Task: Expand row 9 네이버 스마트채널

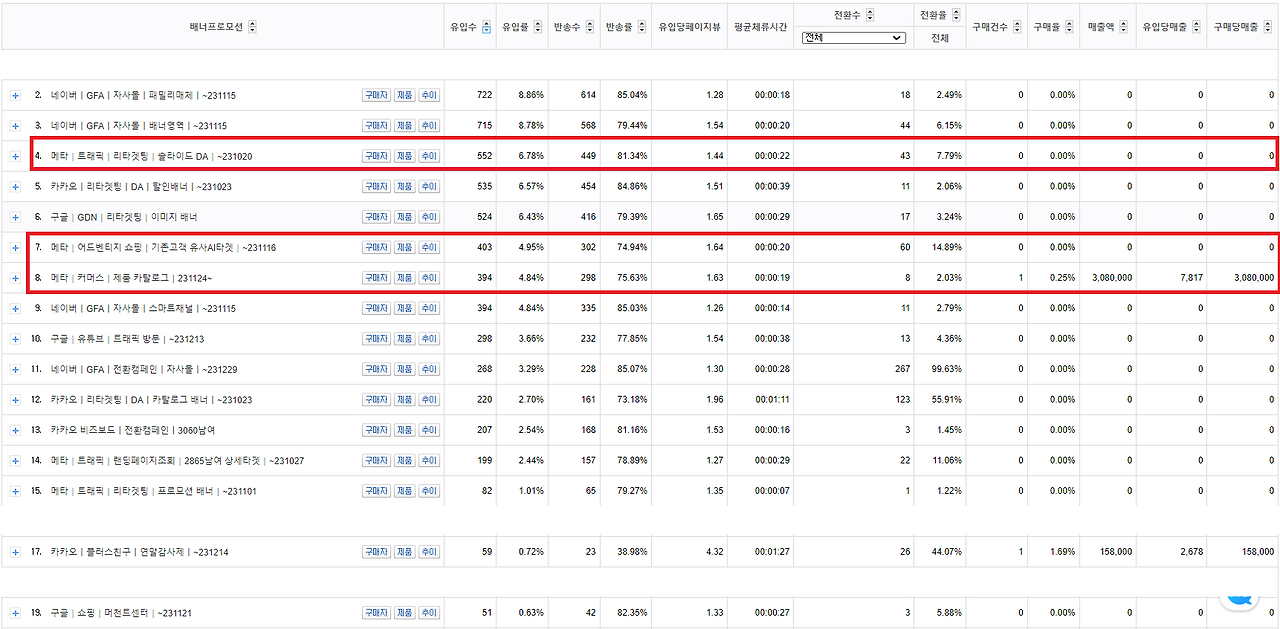Action: point(15,308)
